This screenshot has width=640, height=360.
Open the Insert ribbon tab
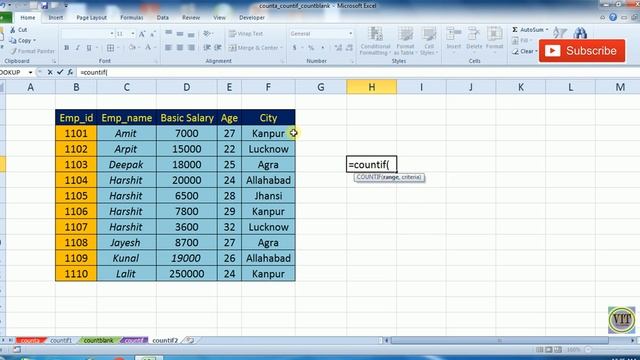[x=56, y=18]
